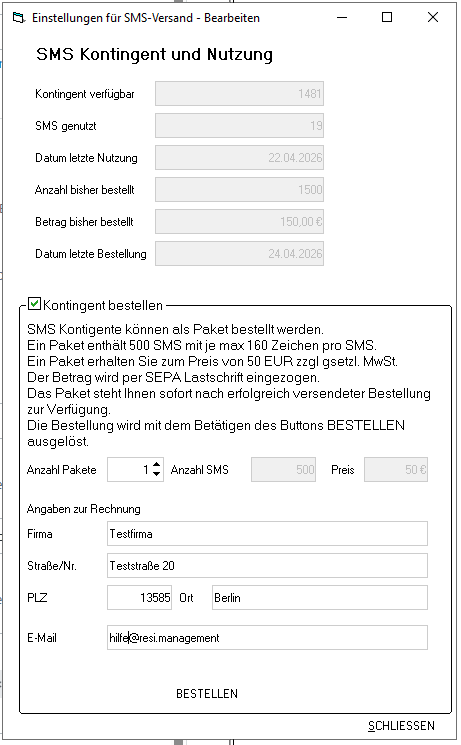Image resolution: width=461 pixels, height=745 pixels.
Task: Click the Datum letzte Bestellung field
Action: [x=240, y=253]
